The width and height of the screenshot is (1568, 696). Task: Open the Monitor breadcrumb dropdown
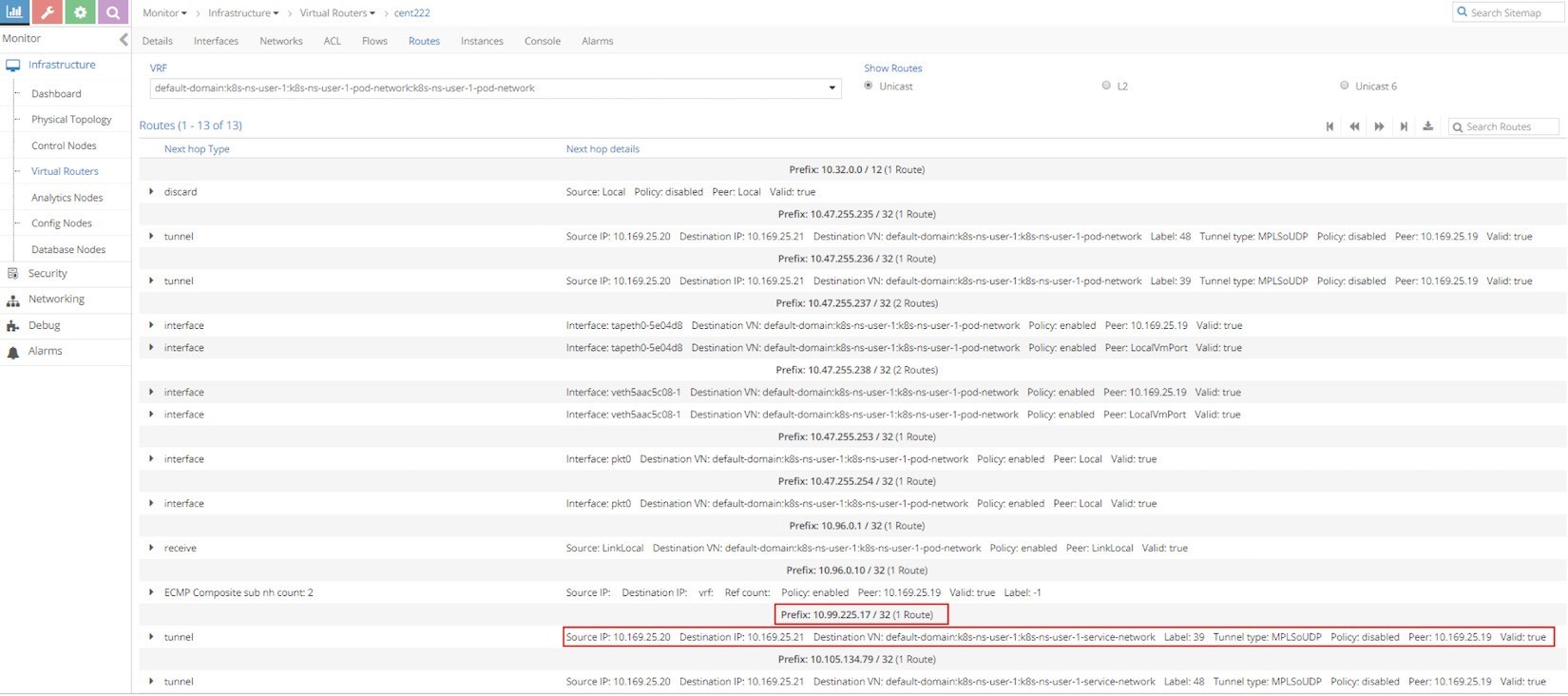click(x=164, y=13)
